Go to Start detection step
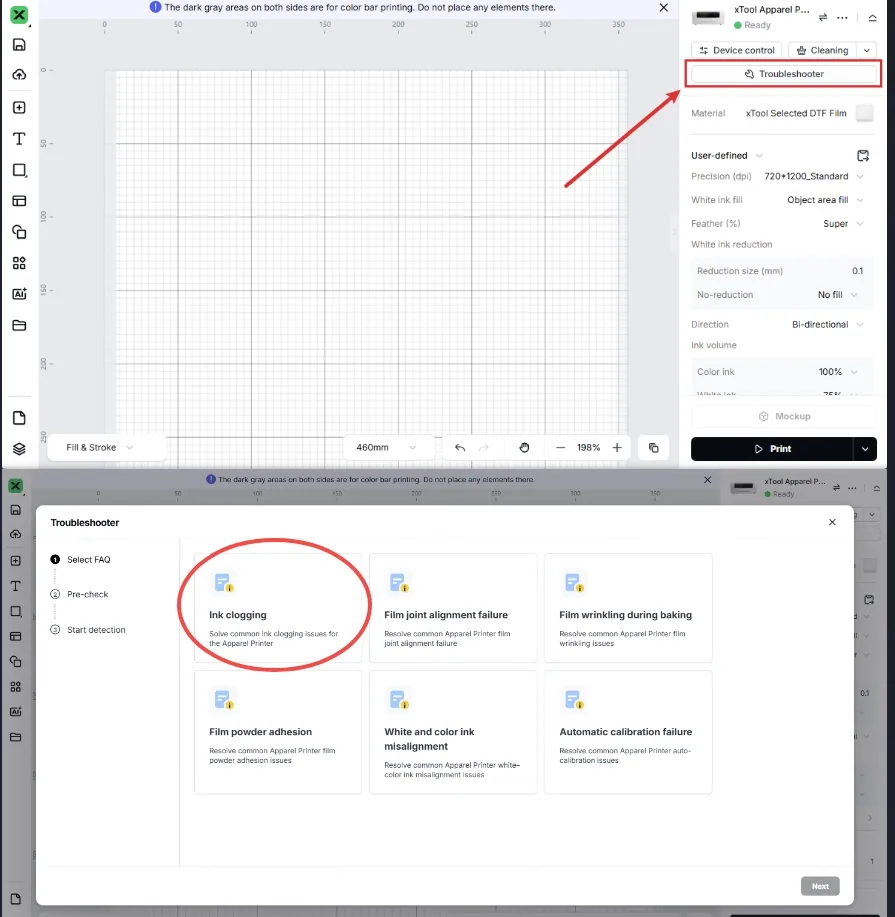Image resolution: width=895 pixels, height=917 pixels. (88, 630)
